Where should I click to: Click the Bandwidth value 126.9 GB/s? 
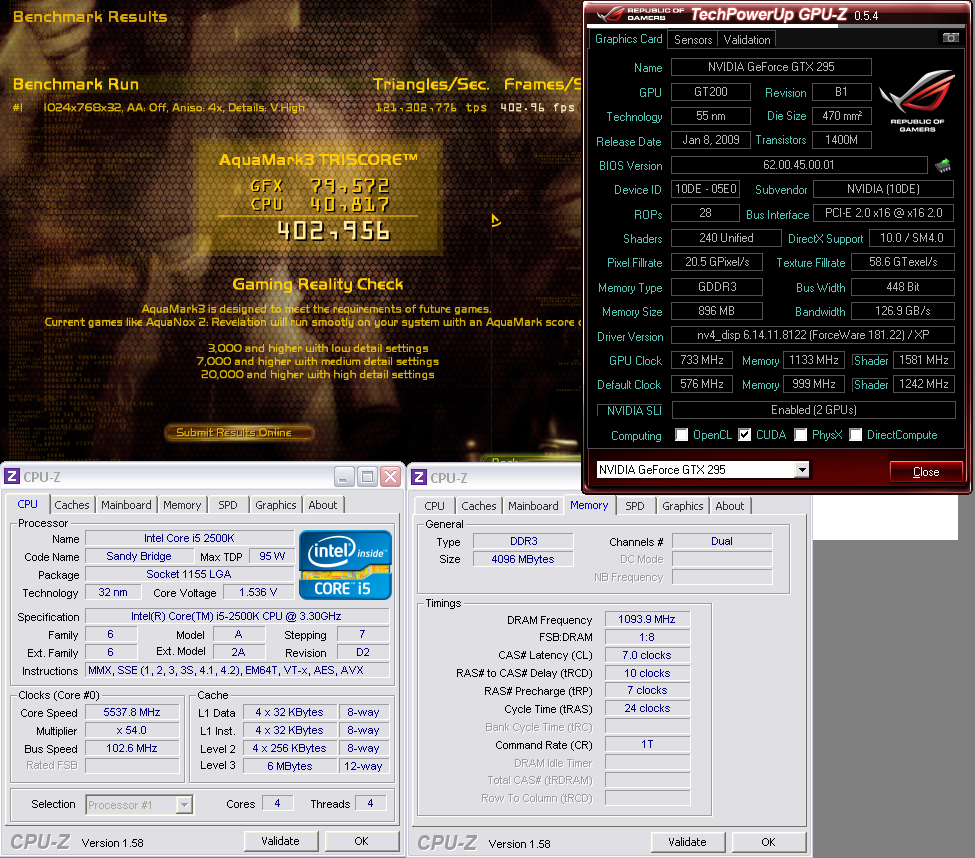(903, 311)
